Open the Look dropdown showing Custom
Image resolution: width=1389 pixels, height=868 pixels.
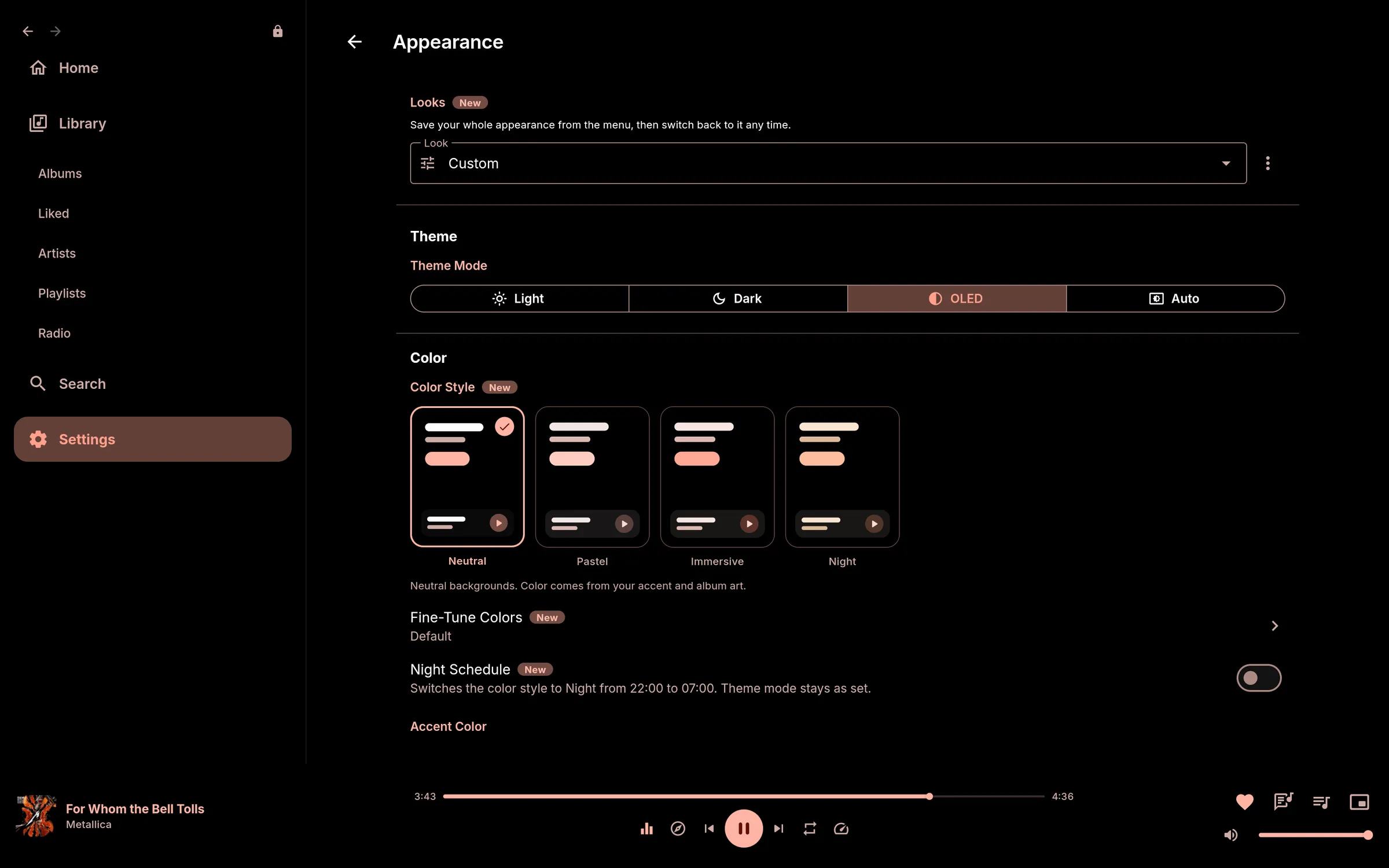coord(828,163)
